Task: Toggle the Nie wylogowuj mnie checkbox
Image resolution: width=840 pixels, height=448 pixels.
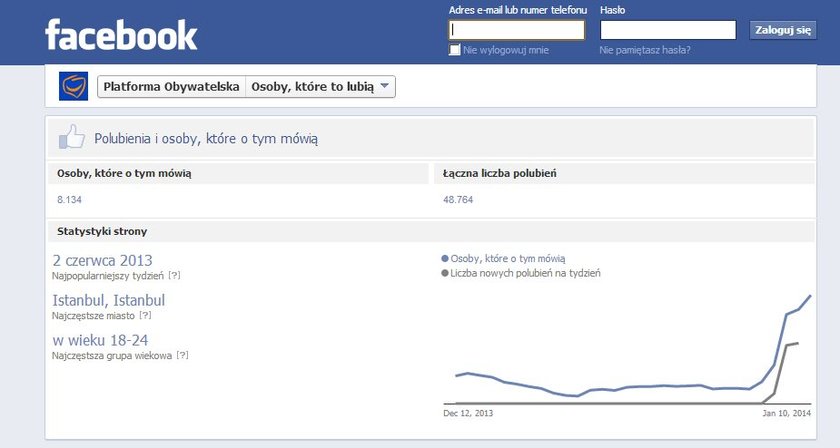Action: pos(455,49)
